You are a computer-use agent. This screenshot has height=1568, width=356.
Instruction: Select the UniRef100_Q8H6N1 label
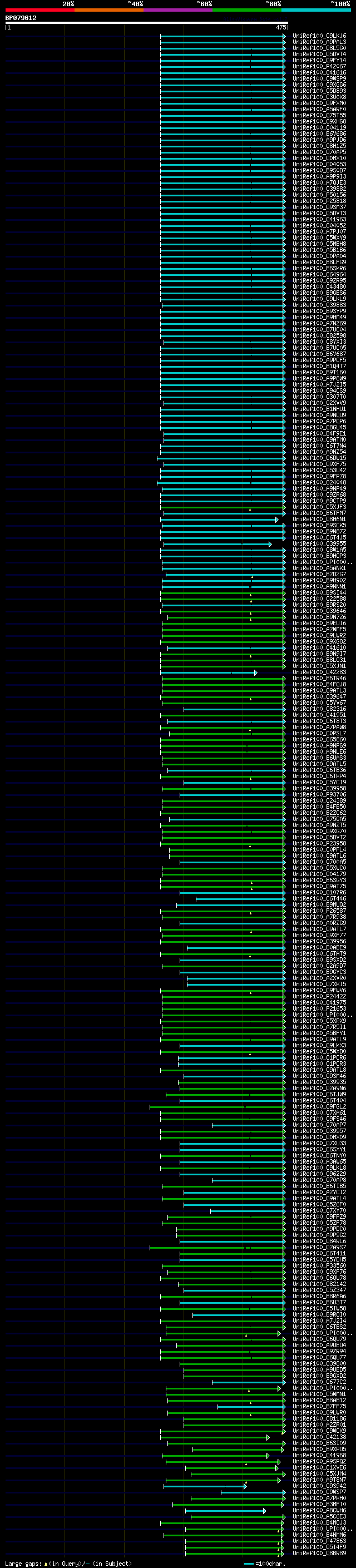pyautogui.click(x=319, y=519)
